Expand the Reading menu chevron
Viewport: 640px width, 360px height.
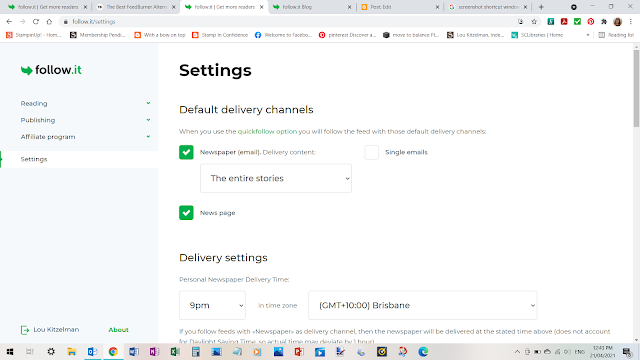[148, 103]
